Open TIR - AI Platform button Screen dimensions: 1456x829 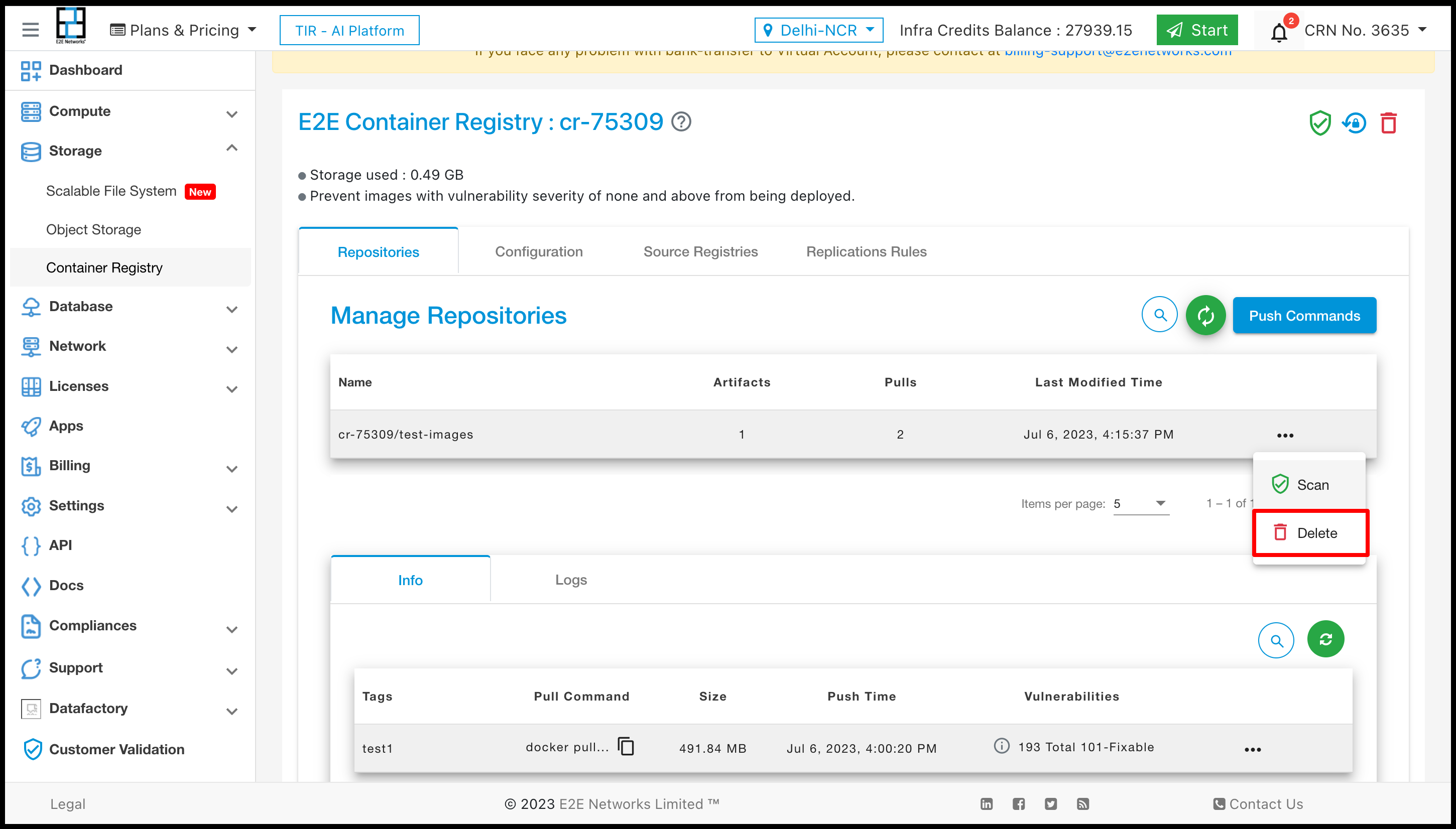pyautogui.click(x=349, y=30)
